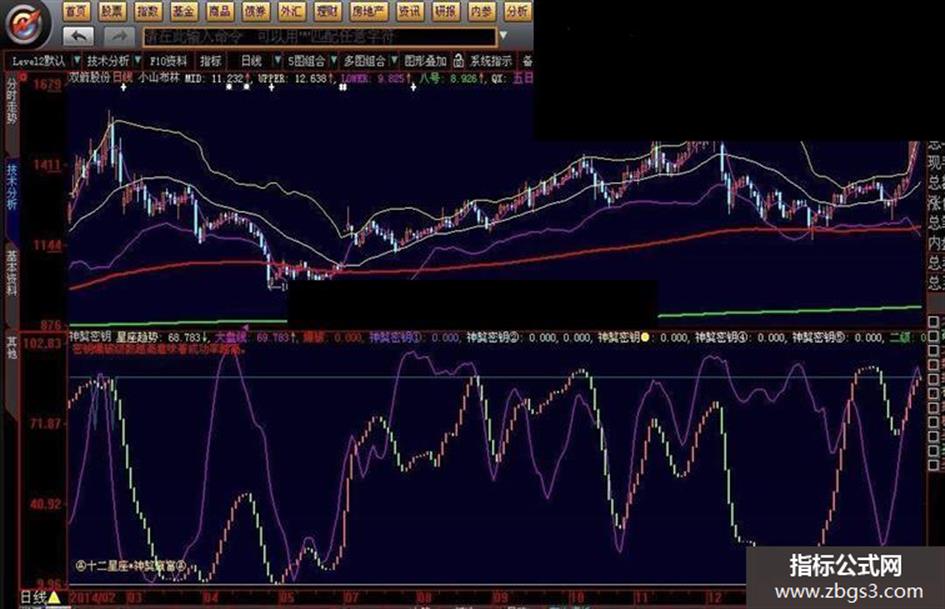Open the 股票 stocks tab

tap(112, 11)
